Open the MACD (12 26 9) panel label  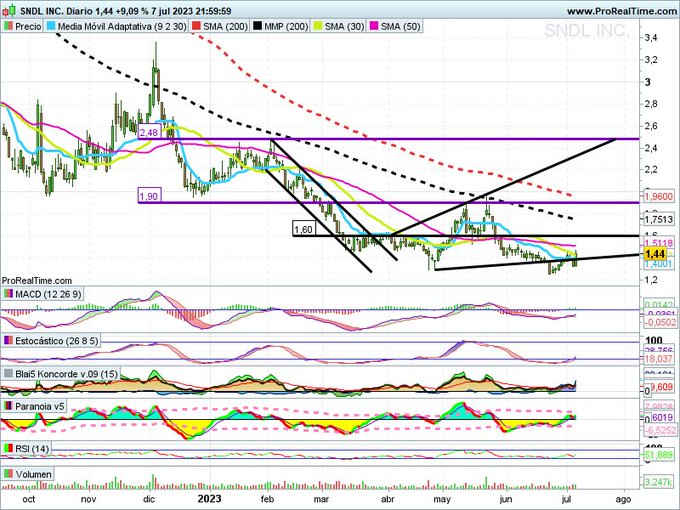(48, 294)
